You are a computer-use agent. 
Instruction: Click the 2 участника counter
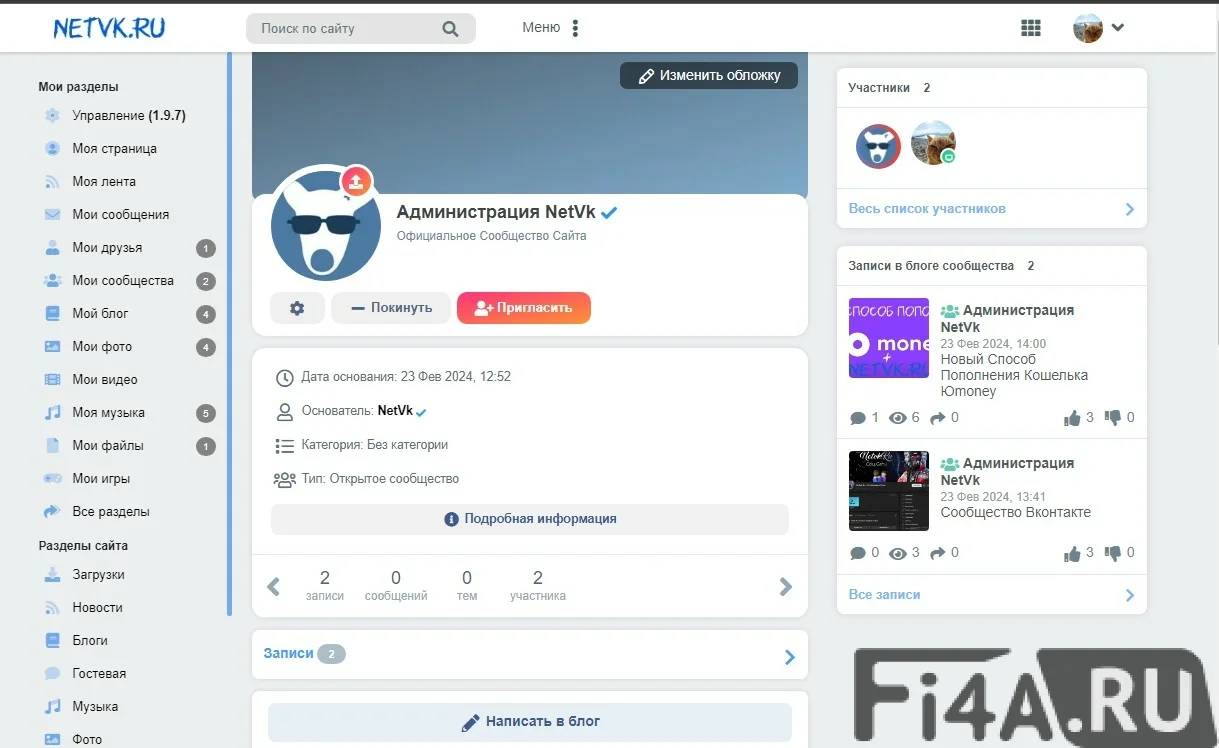point(538,586)
